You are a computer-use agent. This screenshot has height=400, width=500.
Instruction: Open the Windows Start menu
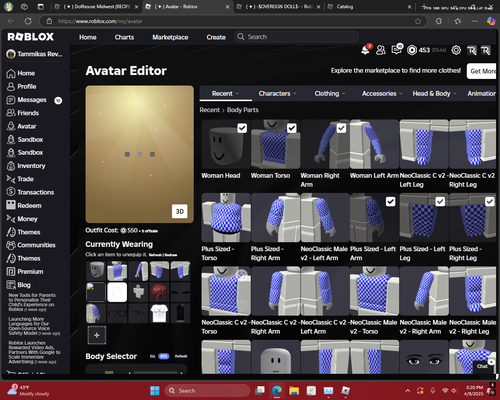click(155, 391)
